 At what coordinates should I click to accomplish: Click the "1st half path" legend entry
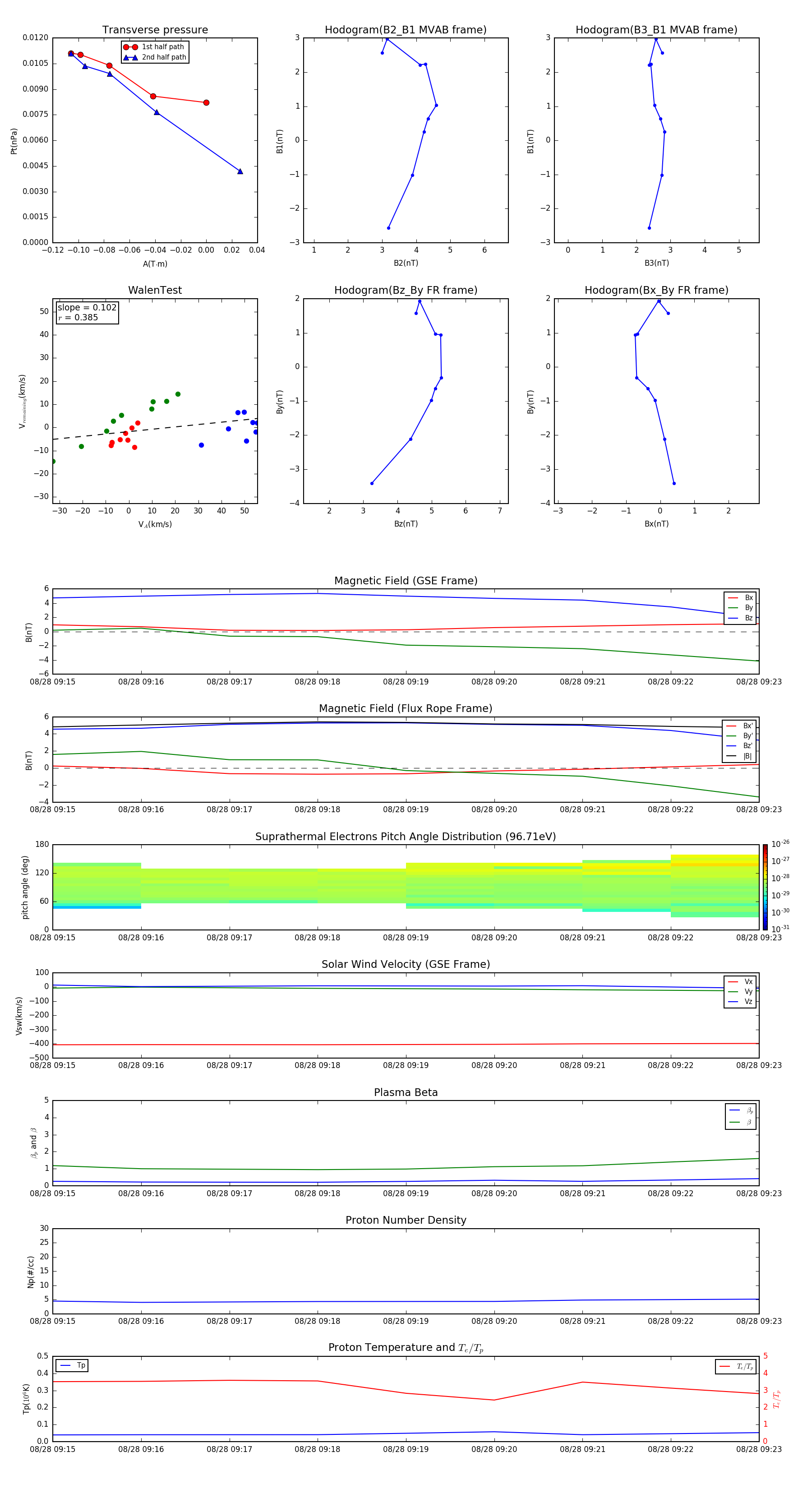[154, 47]
